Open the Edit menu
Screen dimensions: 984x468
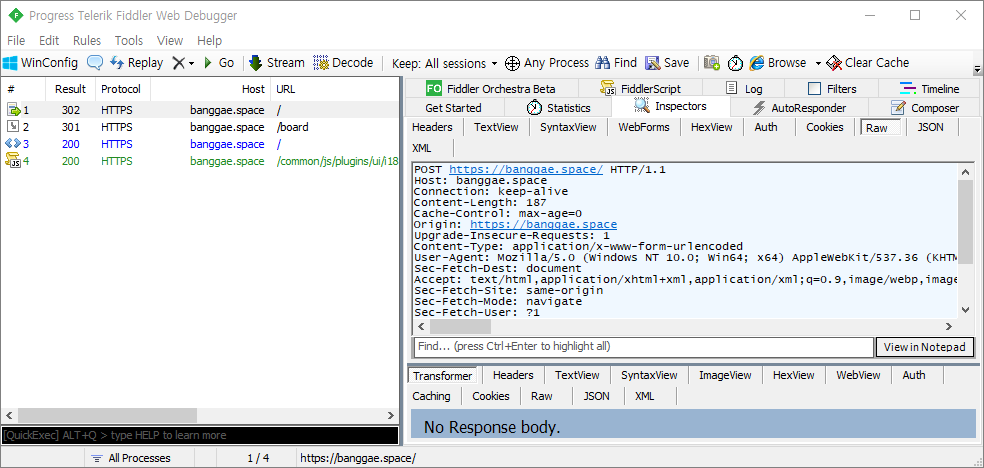pyautogui.click(x=49, y=41)
